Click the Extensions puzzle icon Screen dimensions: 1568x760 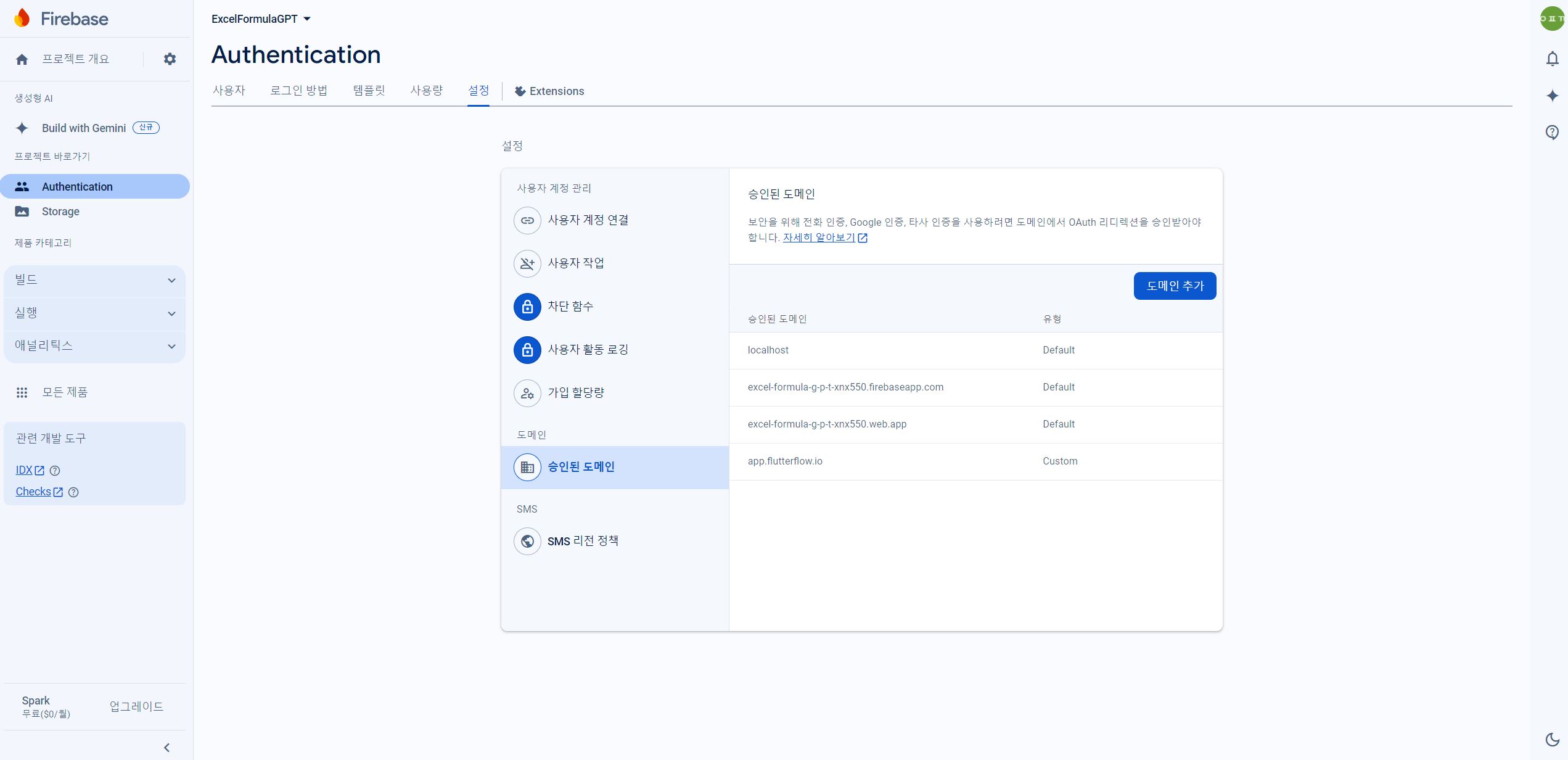coord(520,91)
